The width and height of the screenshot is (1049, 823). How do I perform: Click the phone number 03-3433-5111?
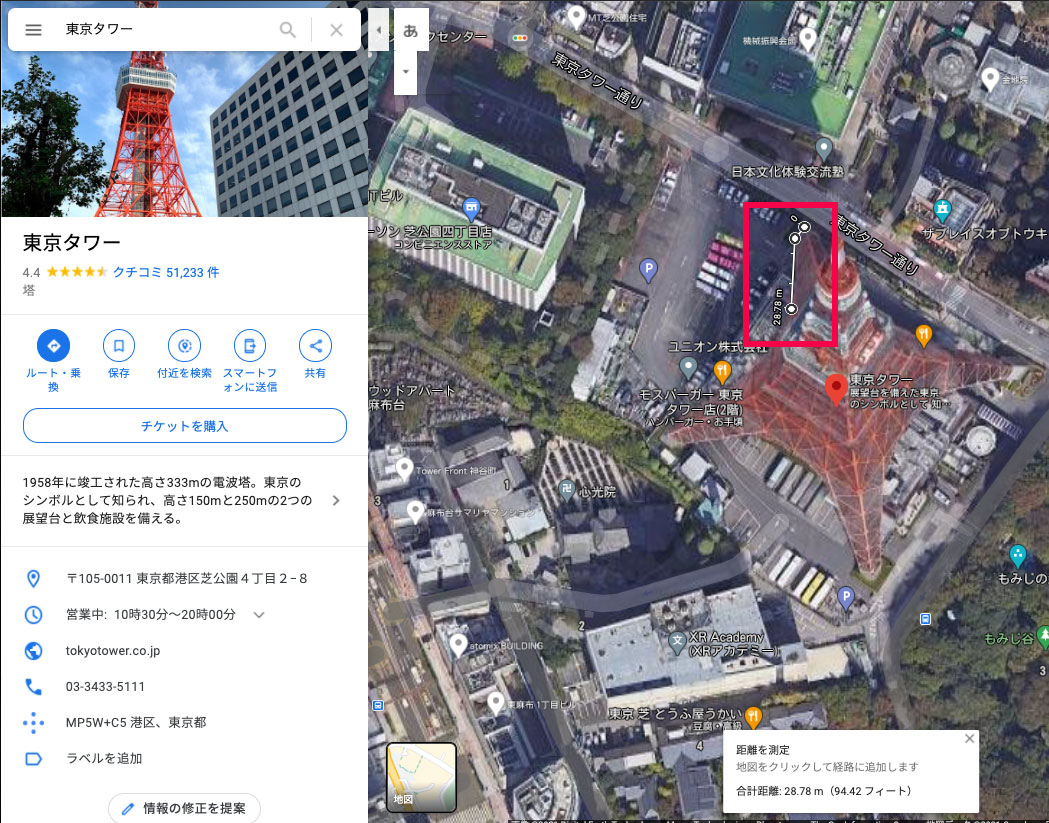105,687
